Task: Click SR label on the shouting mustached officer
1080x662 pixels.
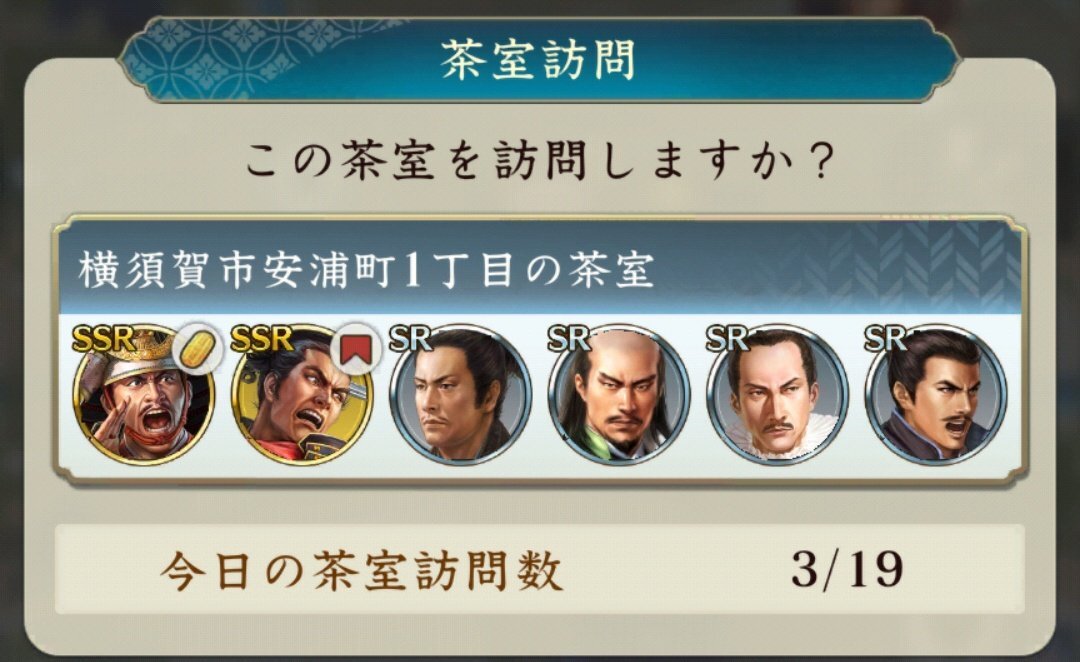Action: pos(885,338)
